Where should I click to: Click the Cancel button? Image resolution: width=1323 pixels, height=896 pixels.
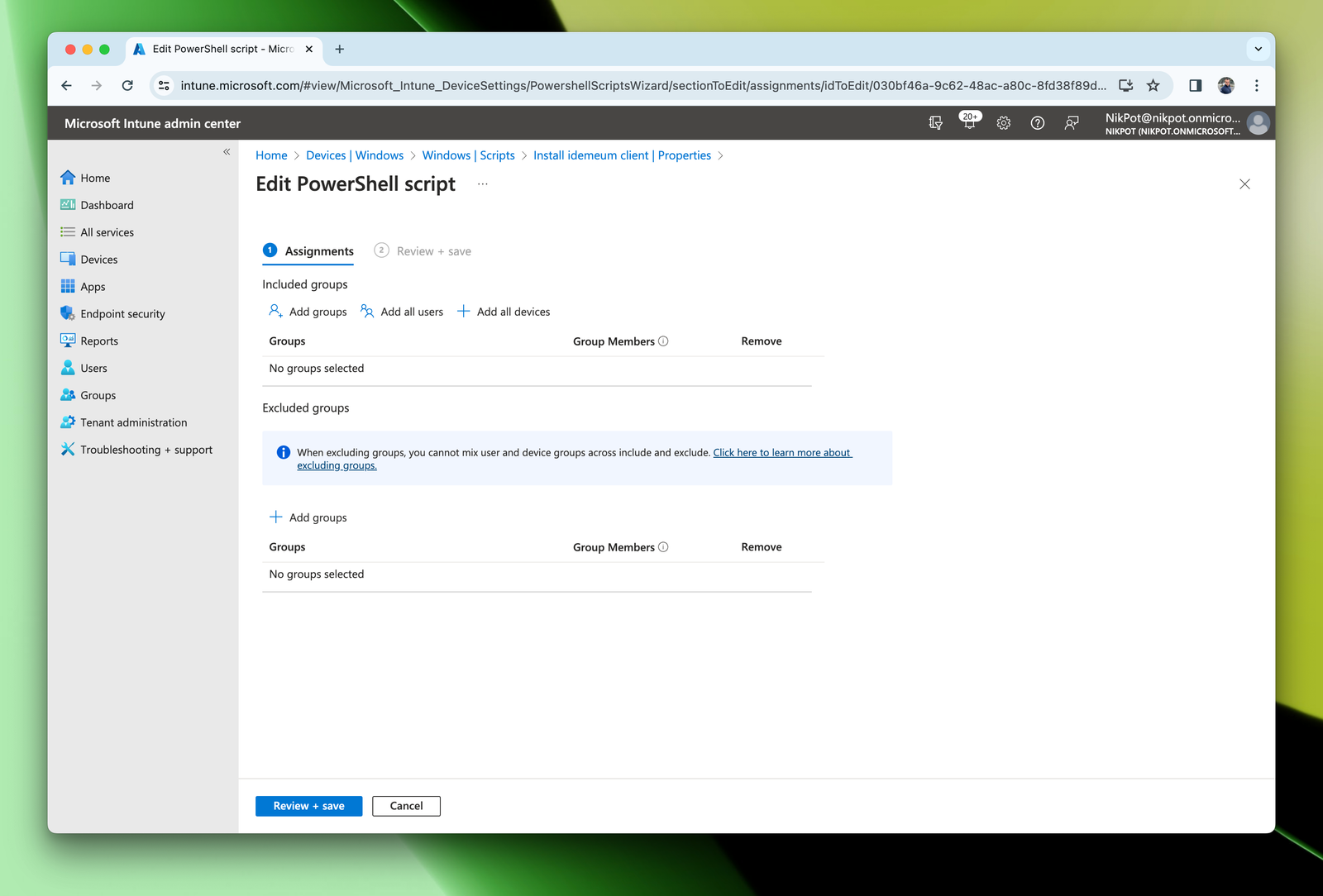[x=406, y=806]
